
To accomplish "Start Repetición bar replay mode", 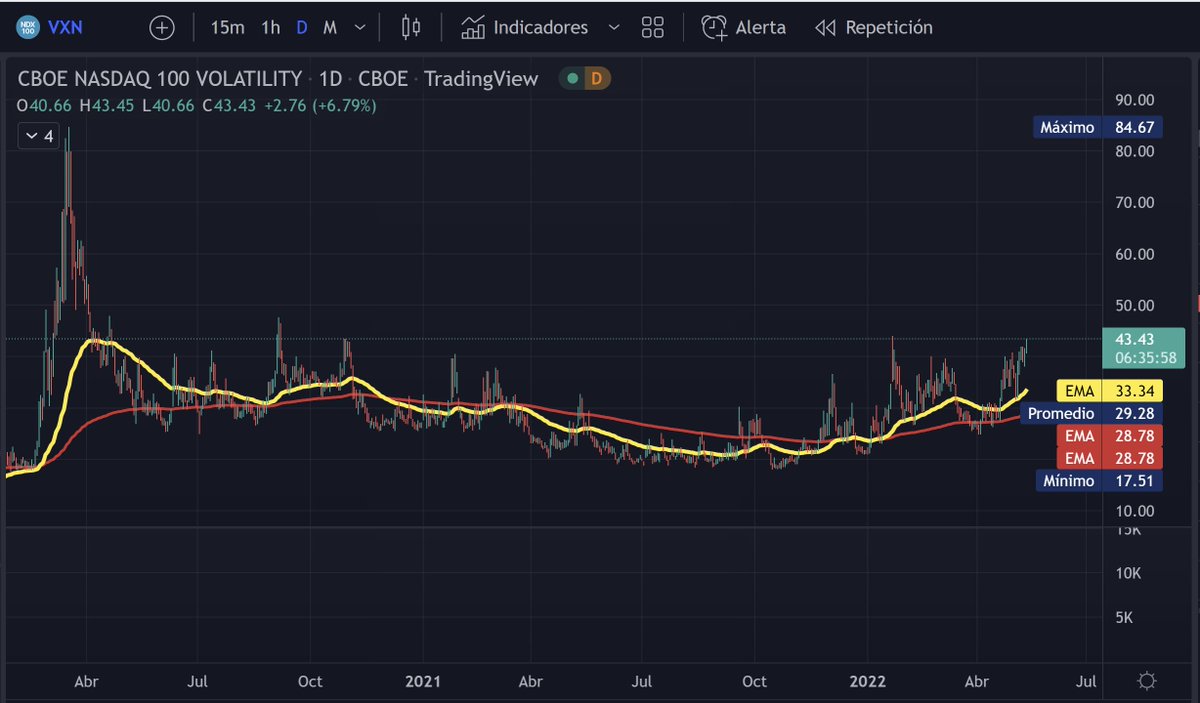I will pos(874,28).
